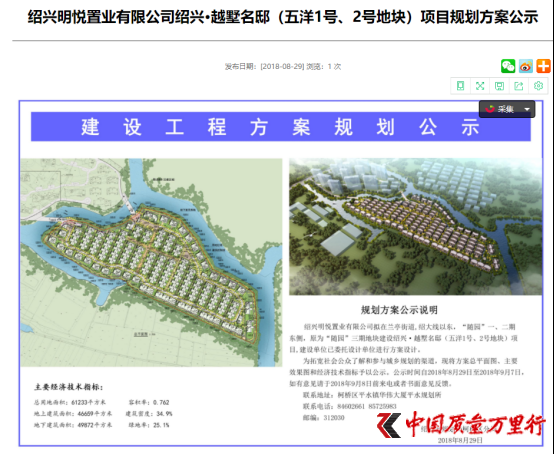Toggle fullscreen with the green expand-arrows icon
The image size is (554, 454).
pos(480,86)
